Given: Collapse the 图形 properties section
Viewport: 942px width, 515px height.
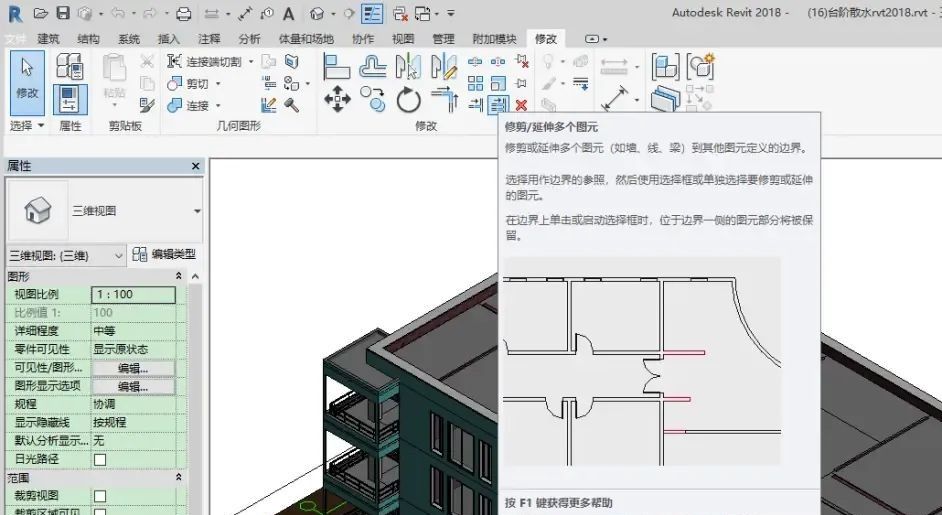Looking at the screenshot, I should pyautogui.click(x=179, y=276).
